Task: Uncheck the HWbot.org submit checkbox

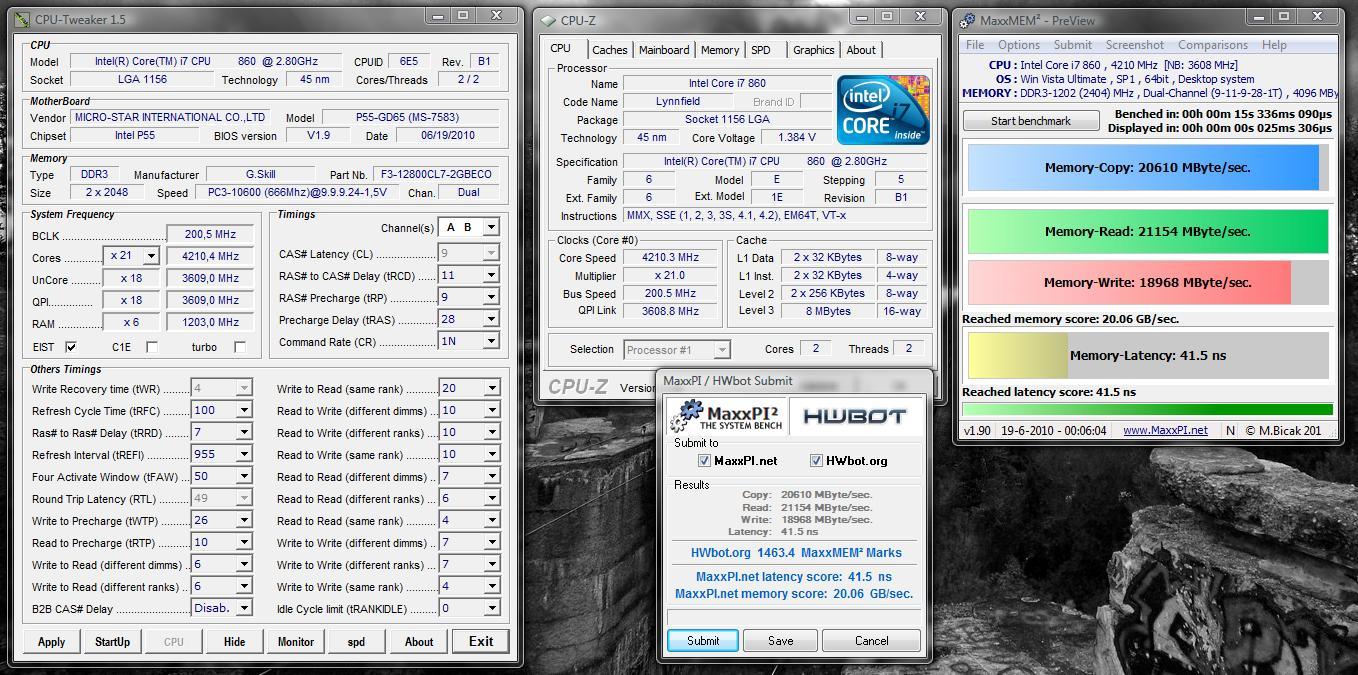Action: pyautogui.click(x=816, y=461)
